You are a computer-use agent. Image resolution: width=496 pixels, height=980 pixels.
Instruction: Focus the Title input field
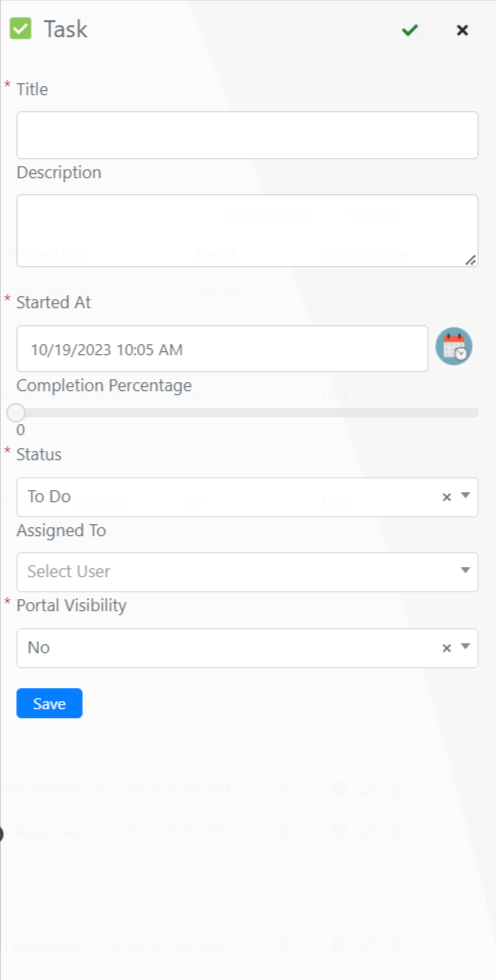pyautogui.click(x=247, y=135)
